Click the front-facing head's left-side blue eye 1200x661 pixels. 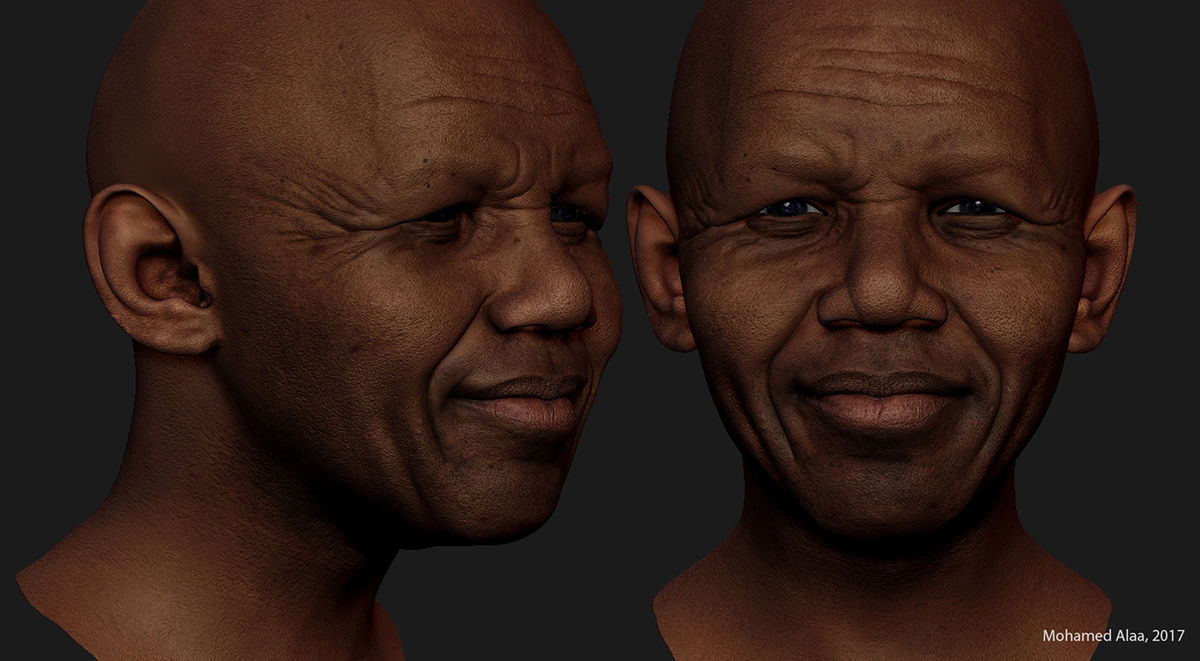coord(790,208)
